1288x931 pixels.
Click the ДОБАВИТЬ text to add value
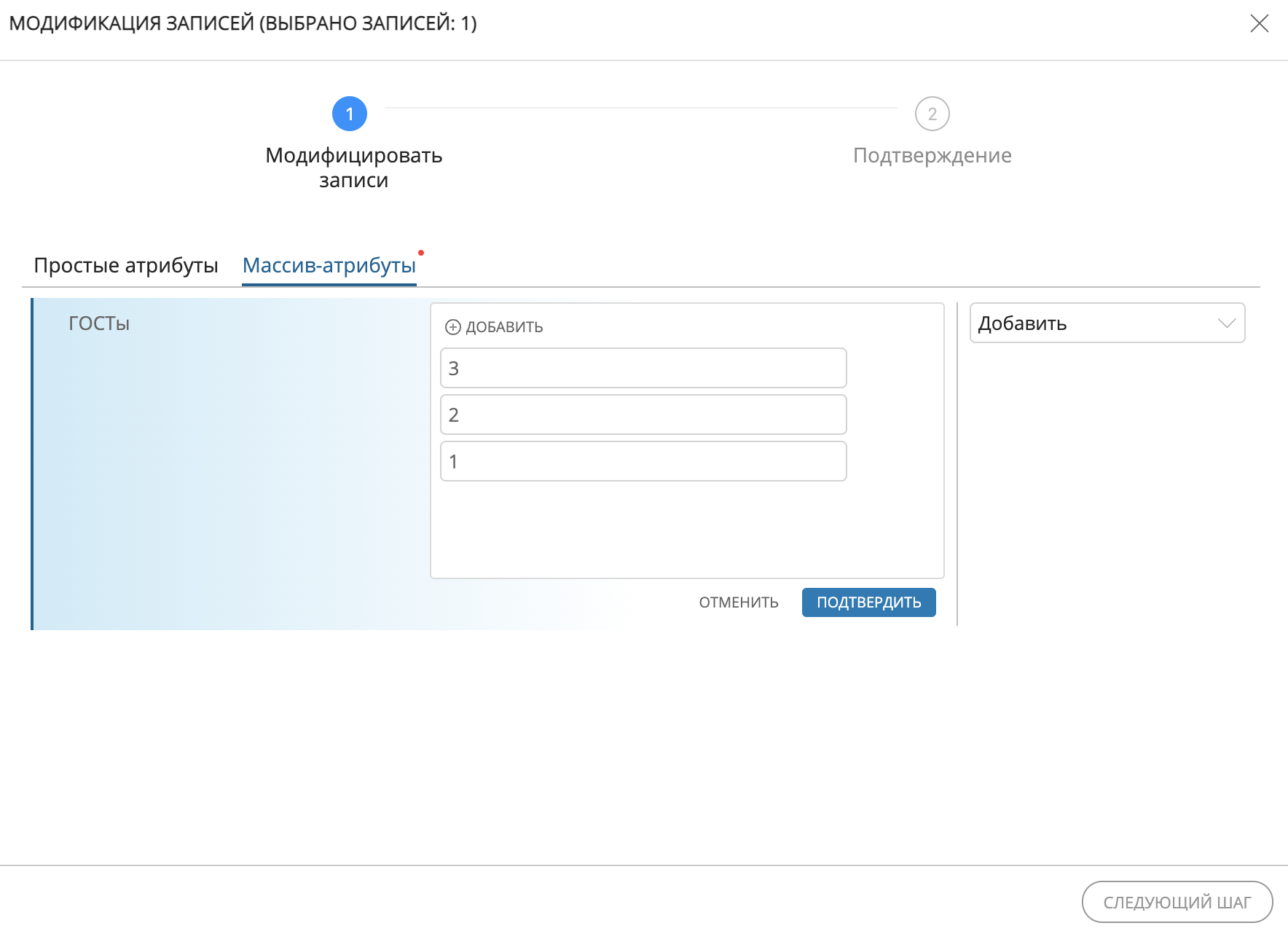tap(504, 327)
